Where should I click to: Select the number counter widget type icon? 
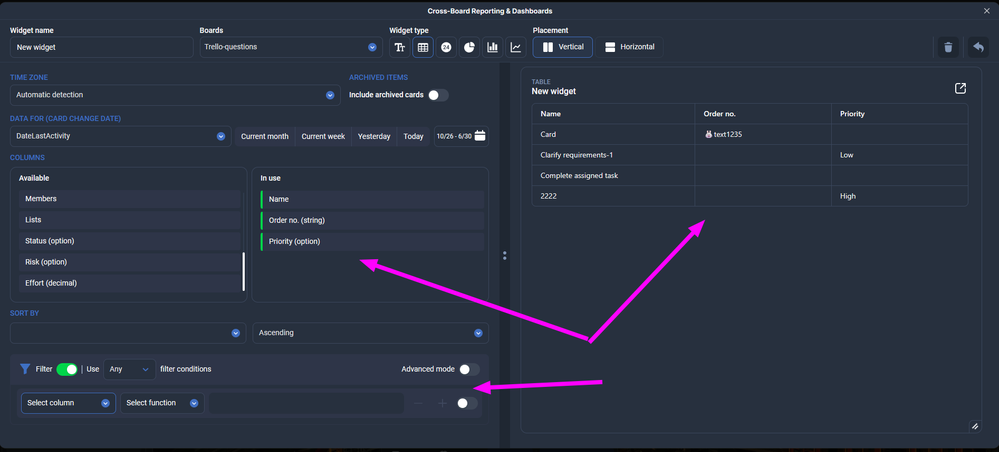[446, 47]
